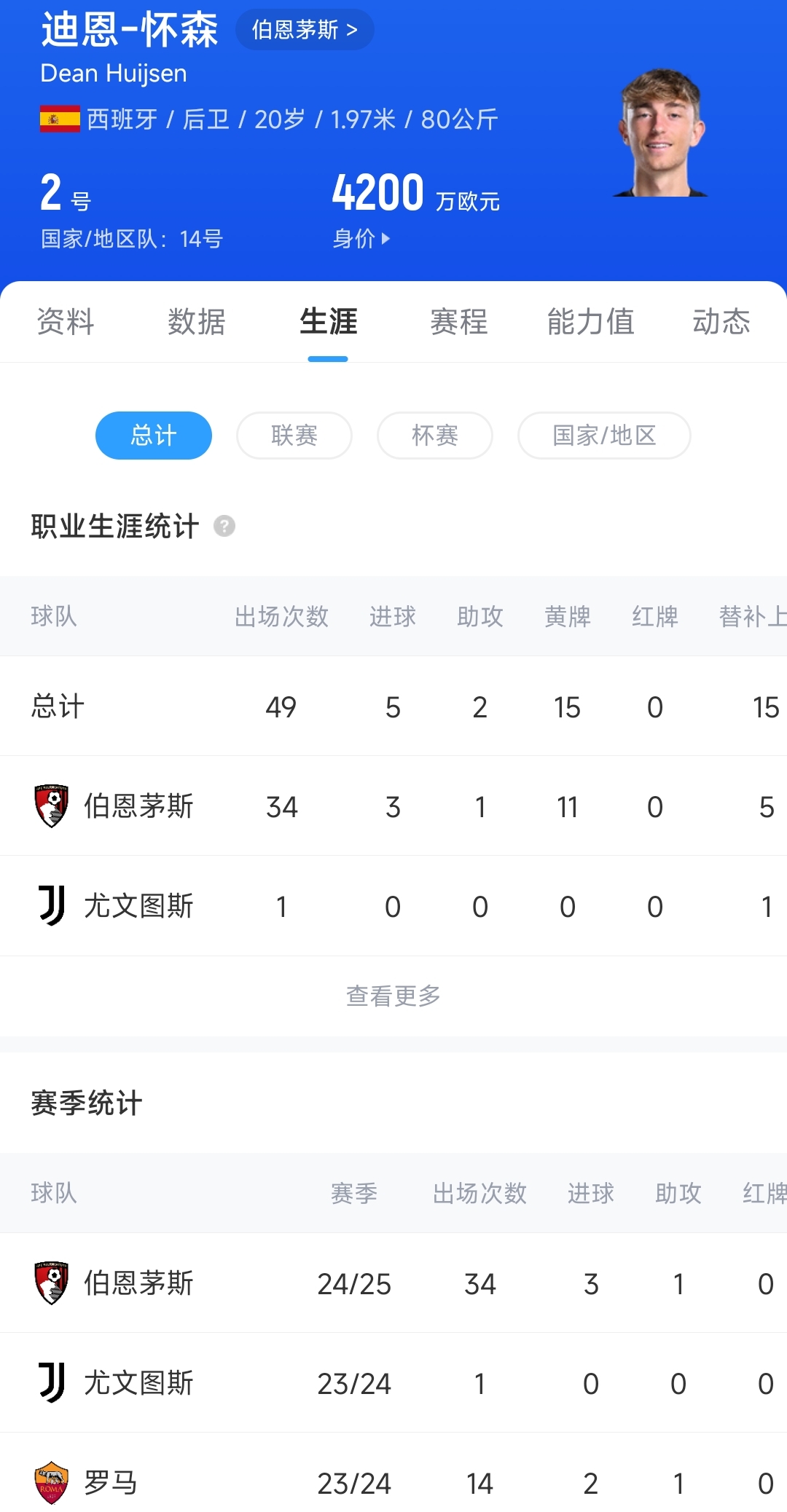Open the 动态 tab
The image size is (787, 1512).
tap(721, 322)
